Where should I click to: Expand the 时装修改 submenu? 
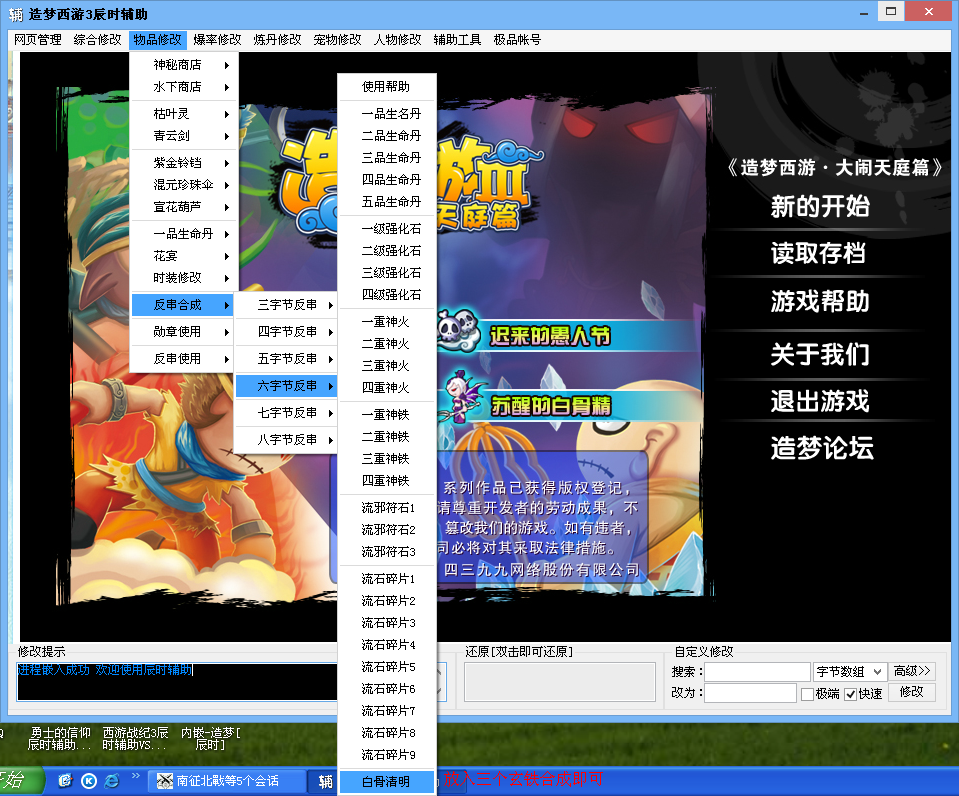184,278
